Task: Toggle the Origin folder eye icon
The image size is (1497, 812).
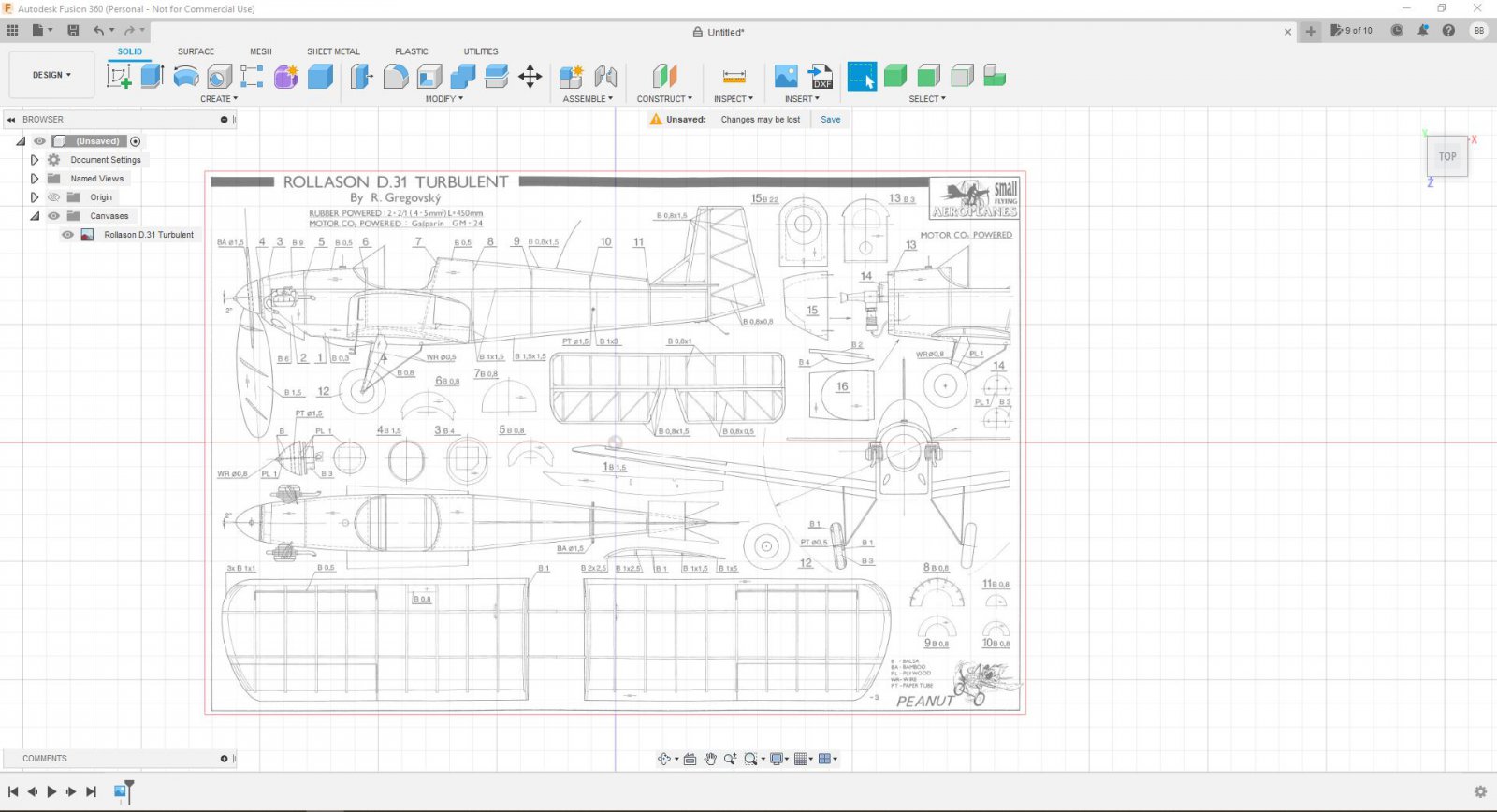Action: tap(53, 197)
